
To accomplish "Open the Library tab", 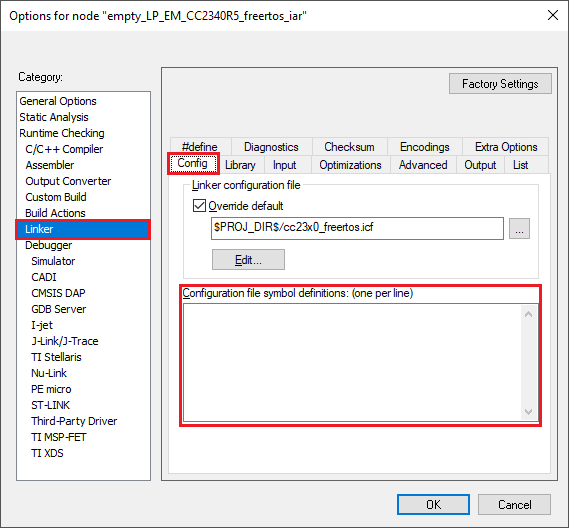I will click(x=240, y=165).
